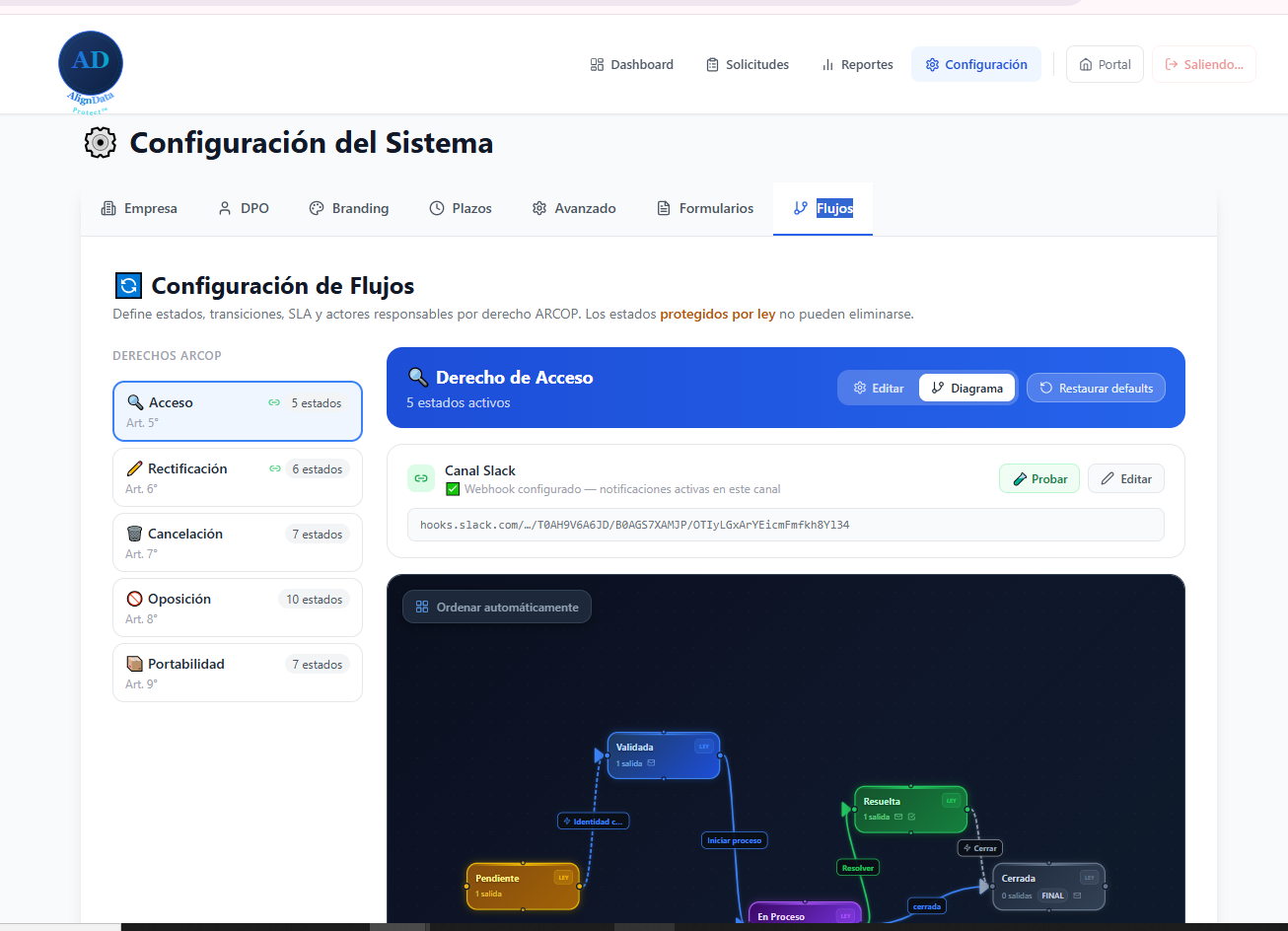This screenshot has width=1288, height=931.
Task: Click the Plazos clock icon
Action: click(x=437, y=208)
